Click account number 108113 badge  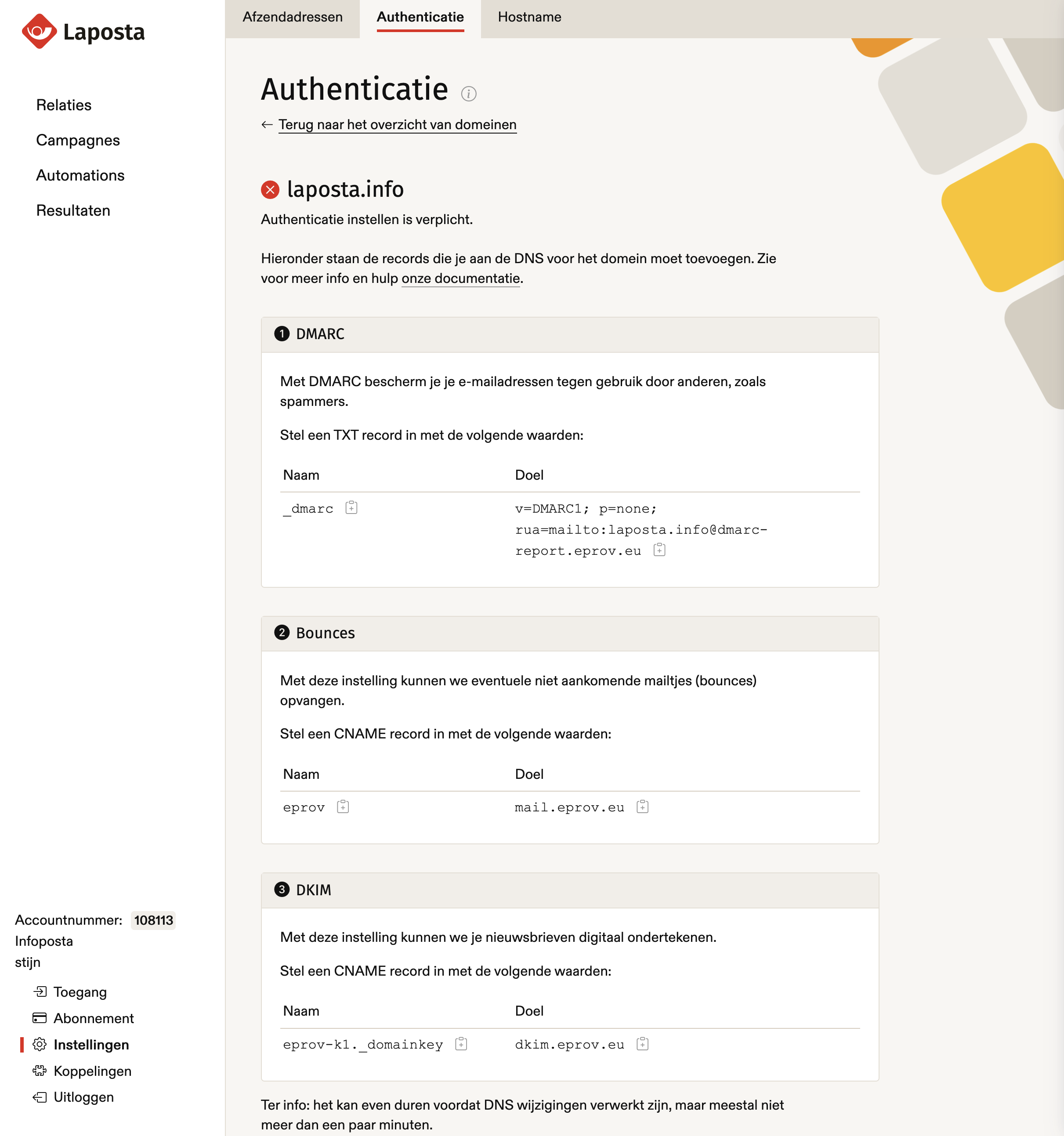(153, 920)
